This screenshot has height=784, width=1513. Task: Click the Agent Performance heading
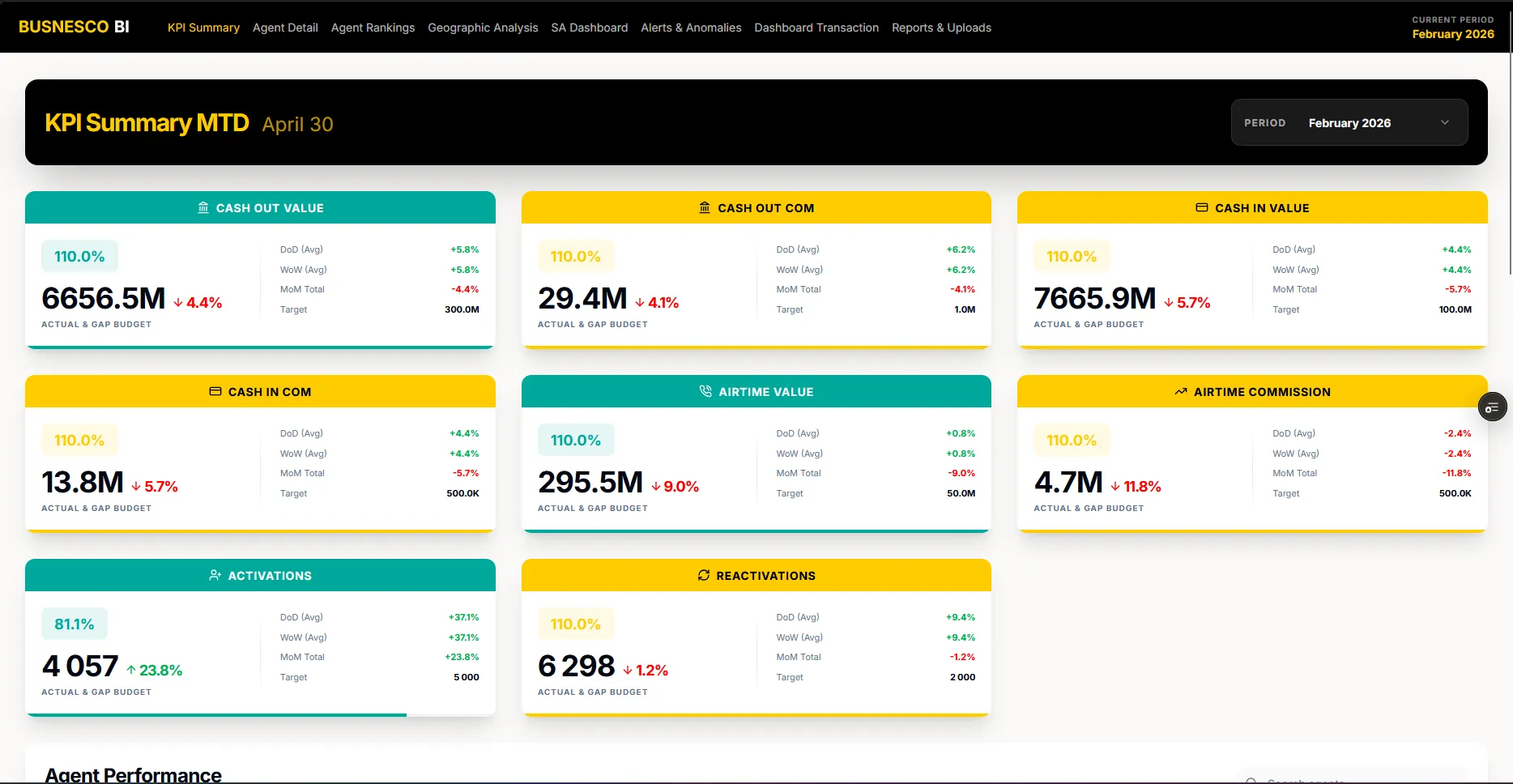tap(133, 775)
